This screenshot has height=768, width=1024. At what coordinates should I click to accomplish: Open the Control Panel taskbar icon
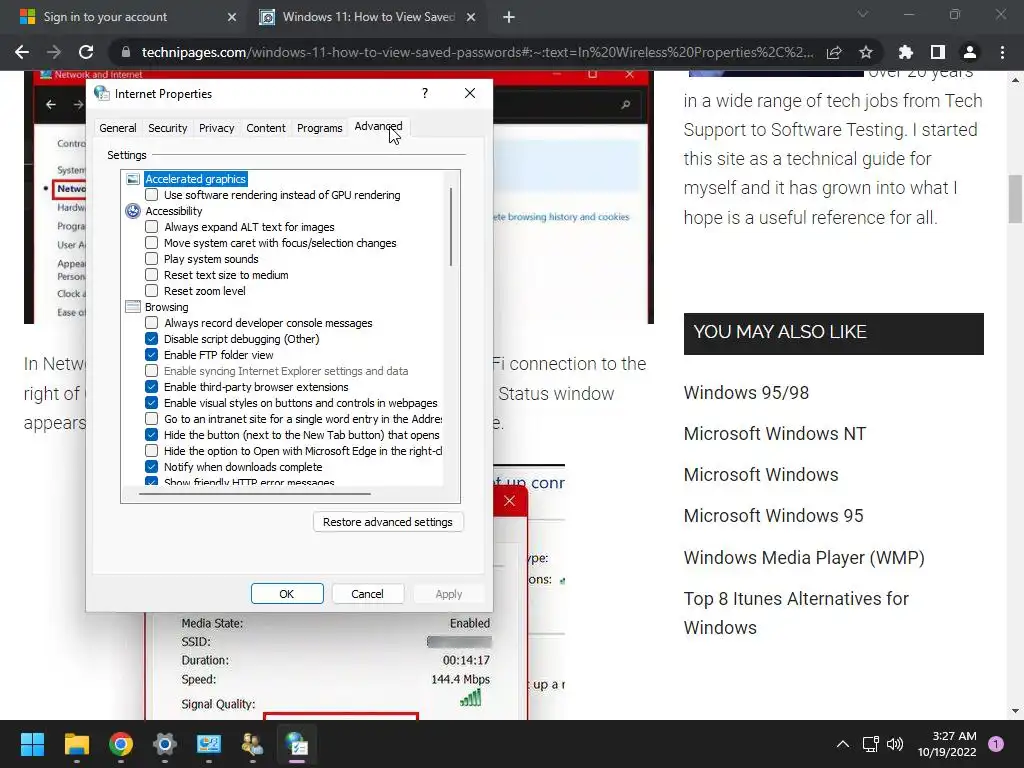tap(209, 744)
